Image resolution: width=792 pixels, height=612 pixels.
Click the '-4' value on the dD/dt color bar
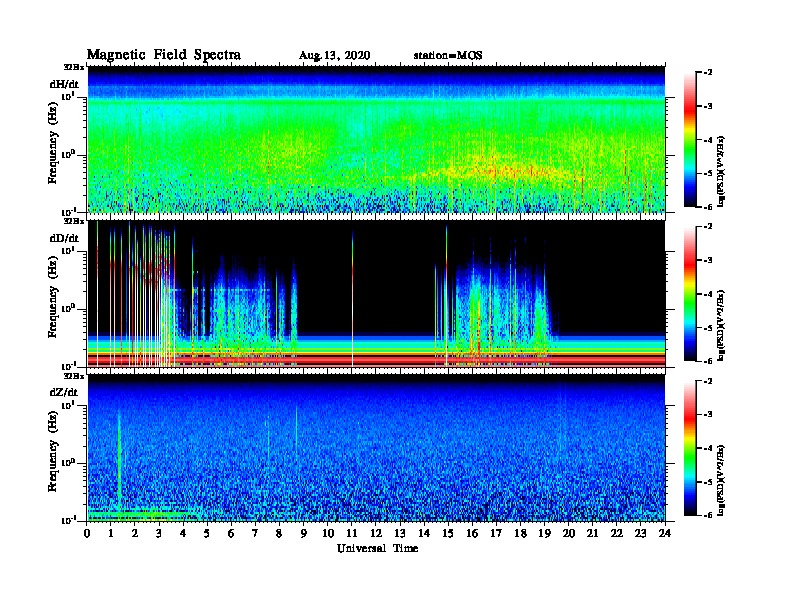tap(708, 294)
